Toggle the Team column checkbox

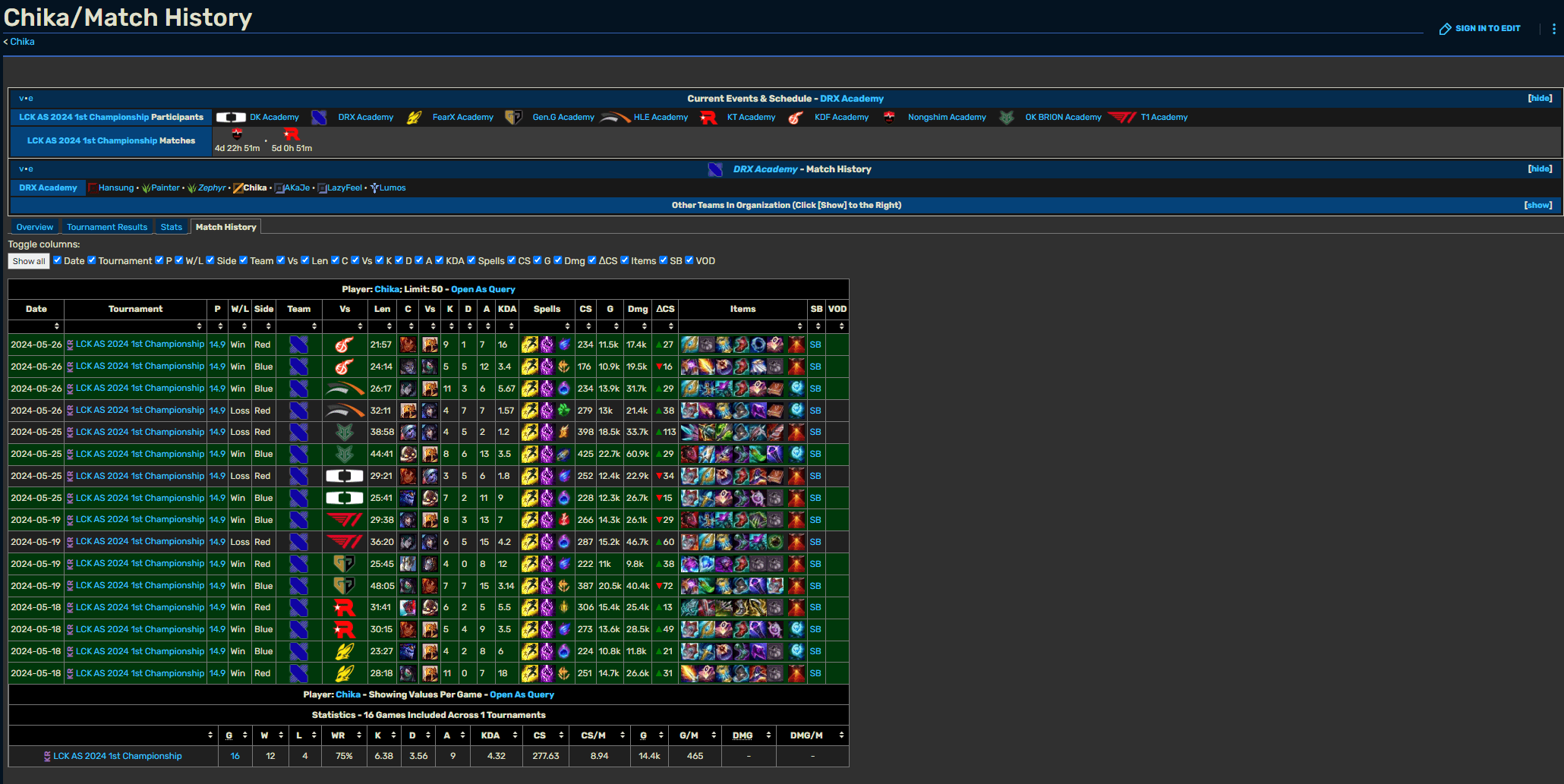pyautogui.click(x=244, y=260)
